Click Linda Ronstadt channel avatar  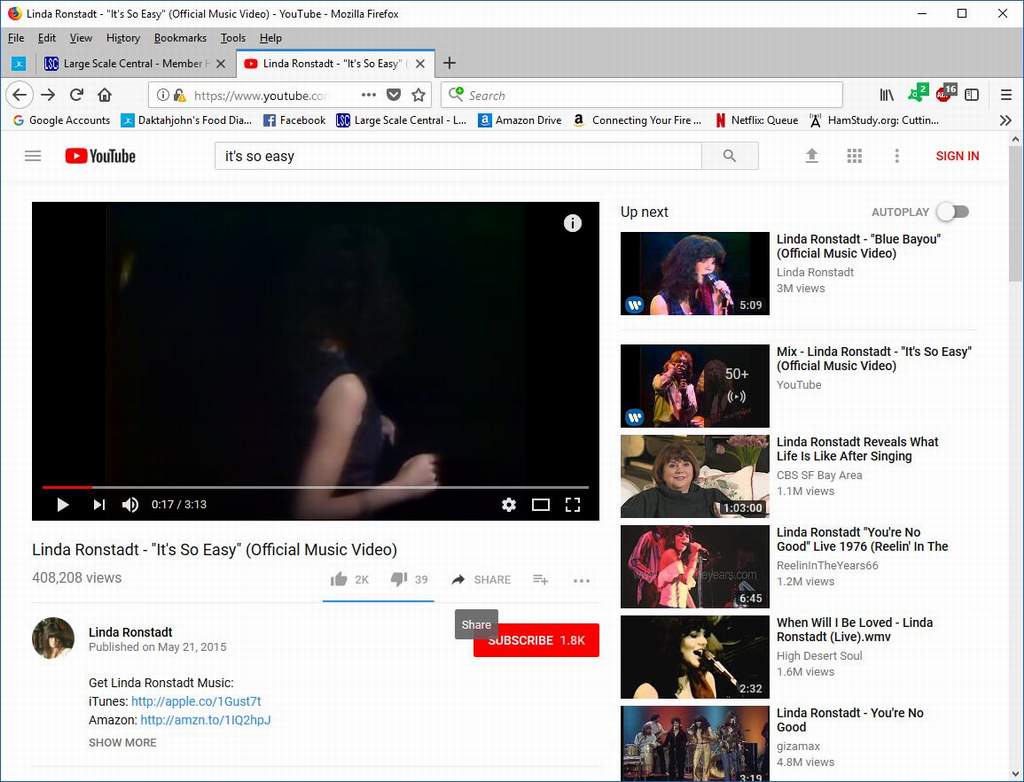click(x=53, y=638)
